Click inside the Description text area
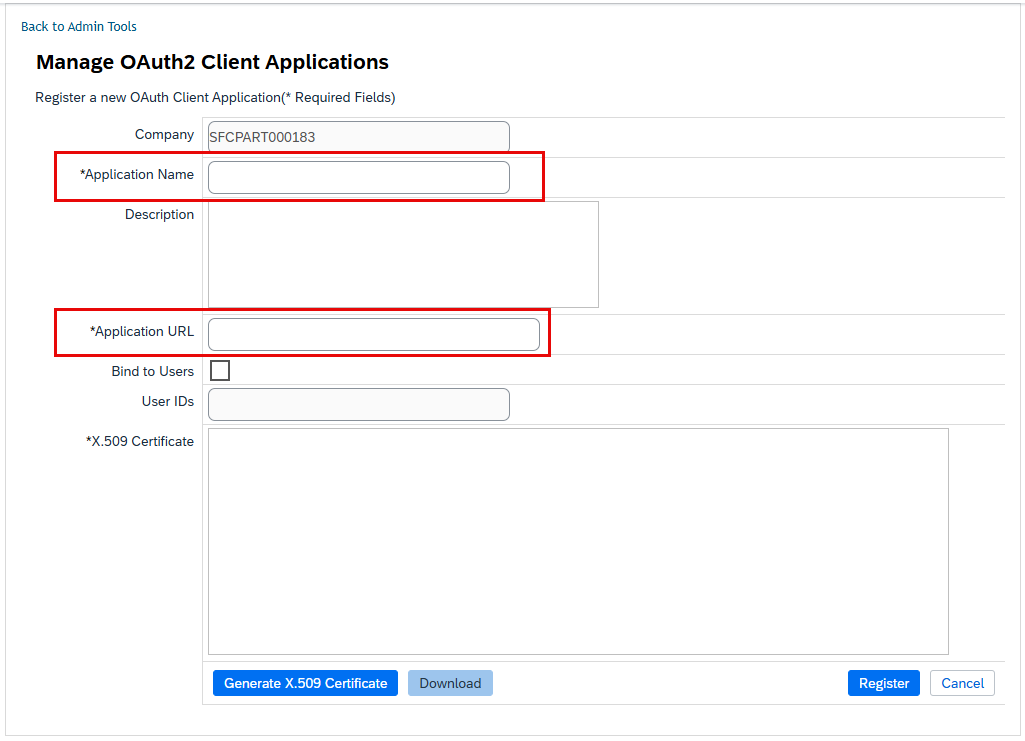Viewport: 1025px width, 741px height. 403,254
